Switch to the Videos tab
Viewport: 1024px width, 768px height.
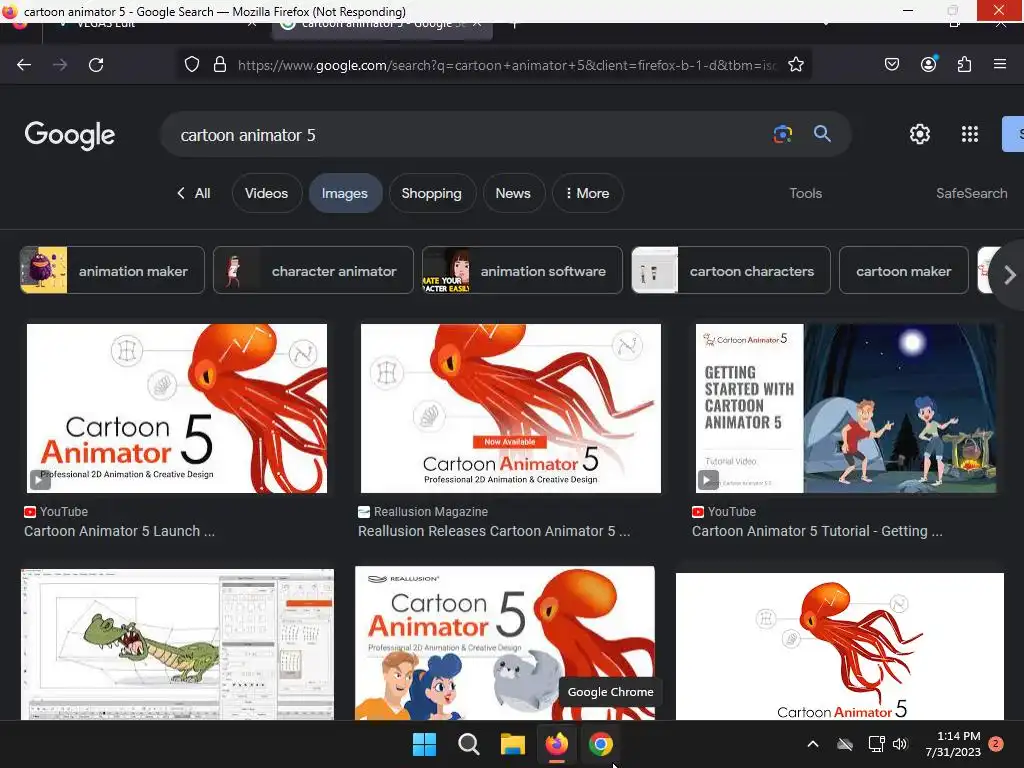pos(266,193)
